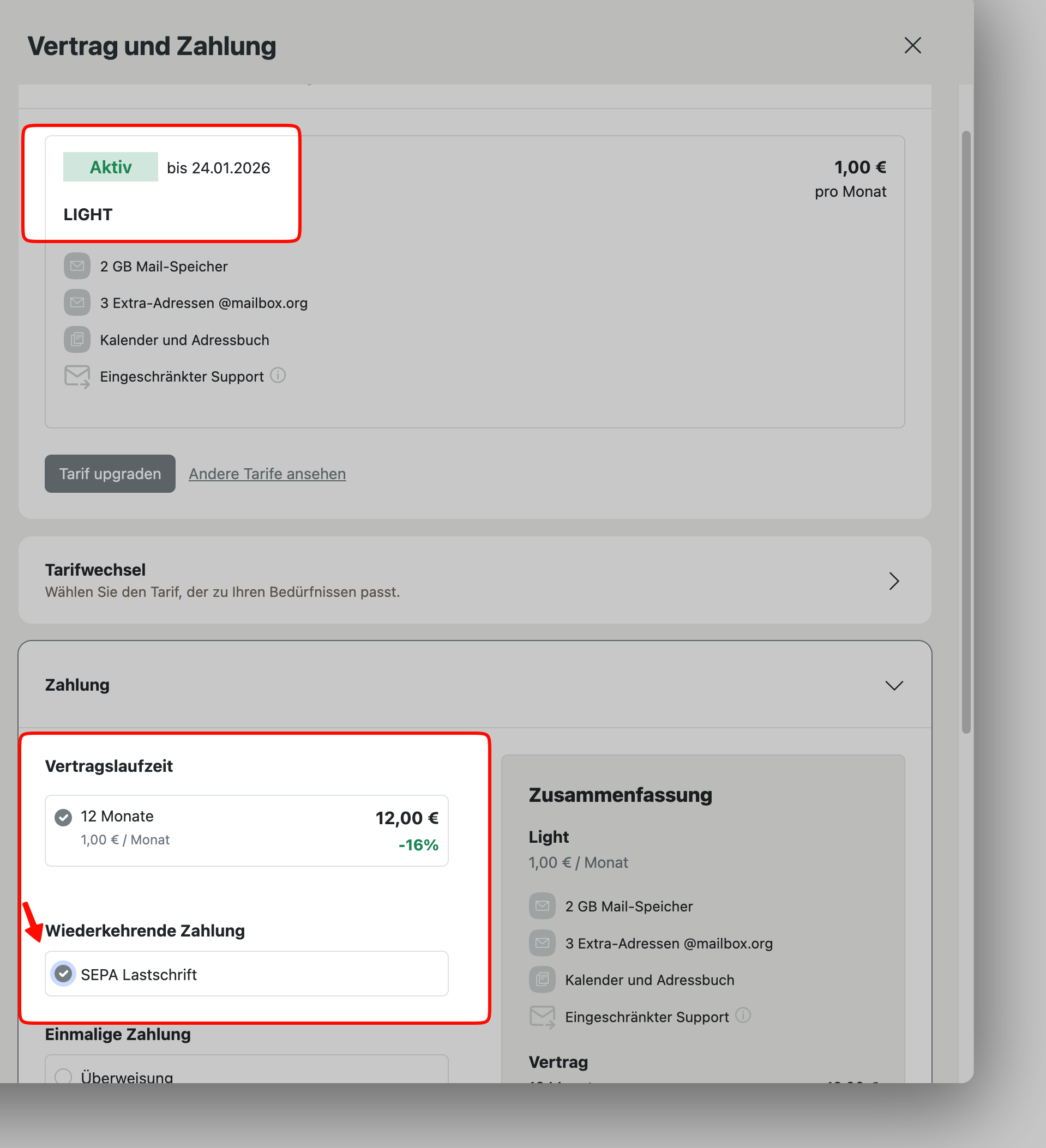Click the Kalender und Adressbuch icon in Zusammenfassung
Image resolution: width=1046 pixels, height=1148 pixels.
point(542,980)
